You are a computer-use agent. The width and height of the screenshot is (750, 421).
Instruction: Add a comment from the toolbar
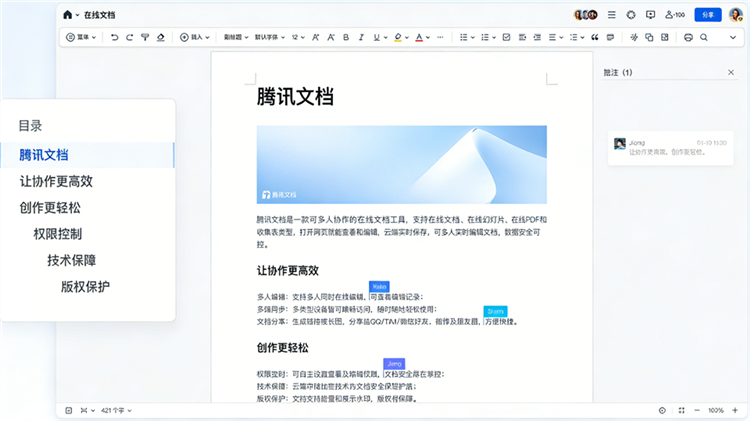(x=610, y=37)
